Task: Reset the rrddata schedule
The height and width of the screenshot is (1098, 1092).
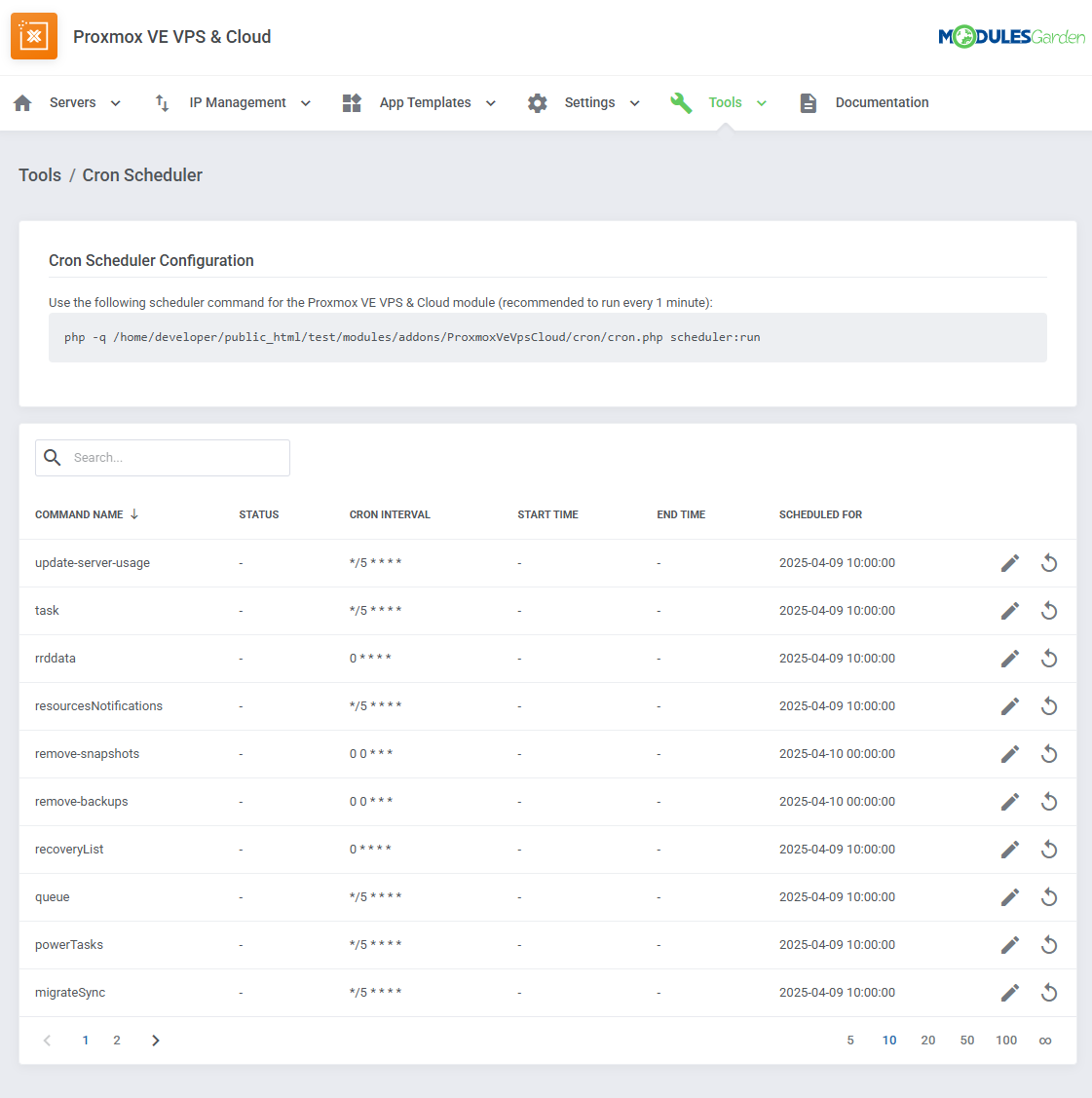Action: pos(1048,659)
